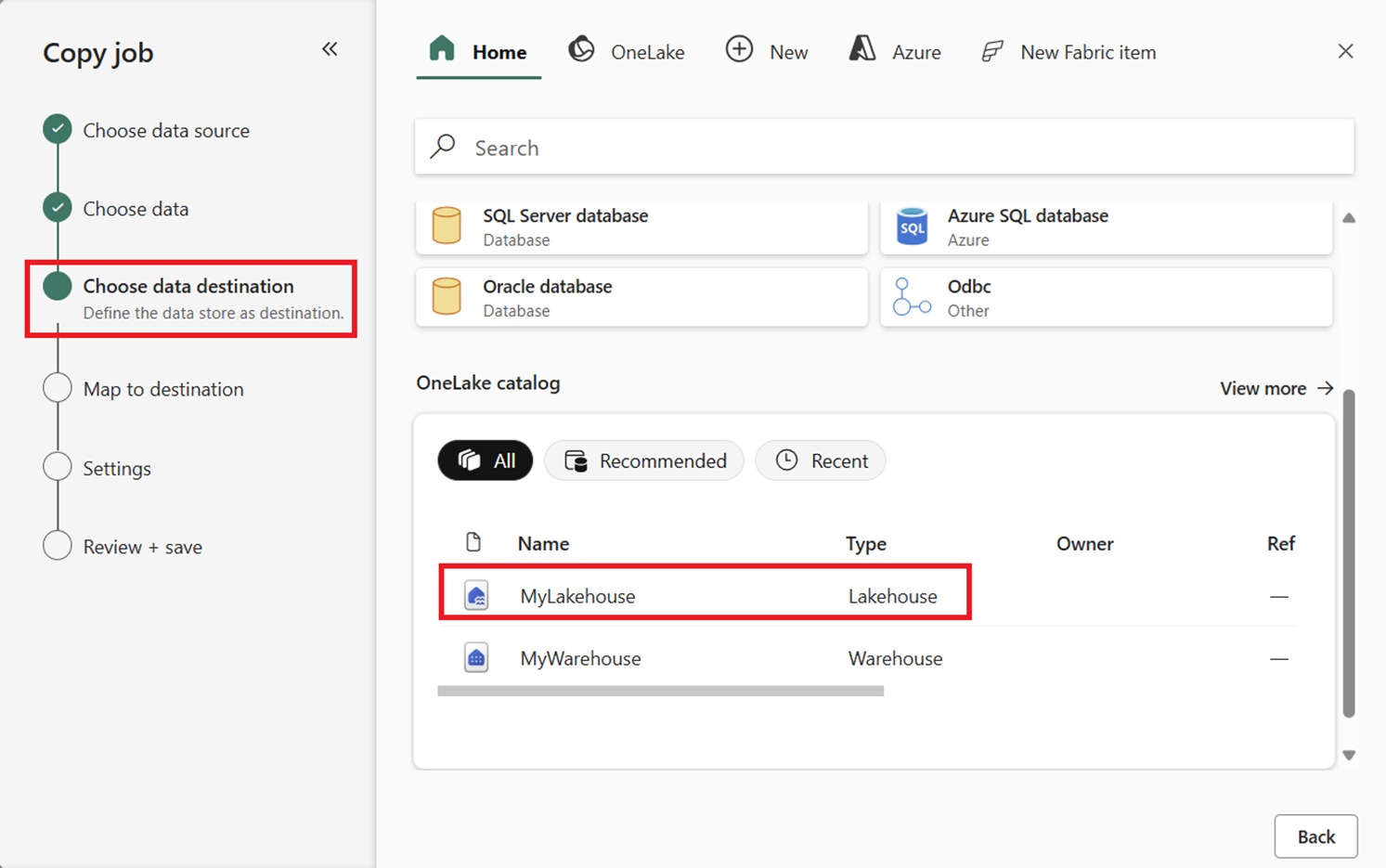This screenshot has height=868, width=1386.
Task: Choose the Azure SQL database icon
Action: pyautogui.click(x=912, y=227)
